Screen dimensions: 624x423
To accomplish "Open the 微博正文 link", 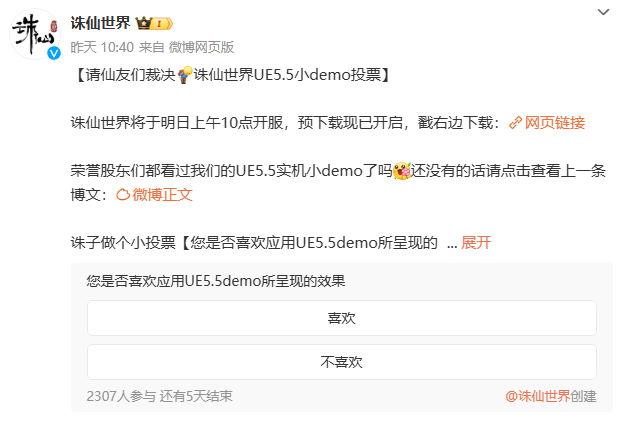I will coord(162,195).
